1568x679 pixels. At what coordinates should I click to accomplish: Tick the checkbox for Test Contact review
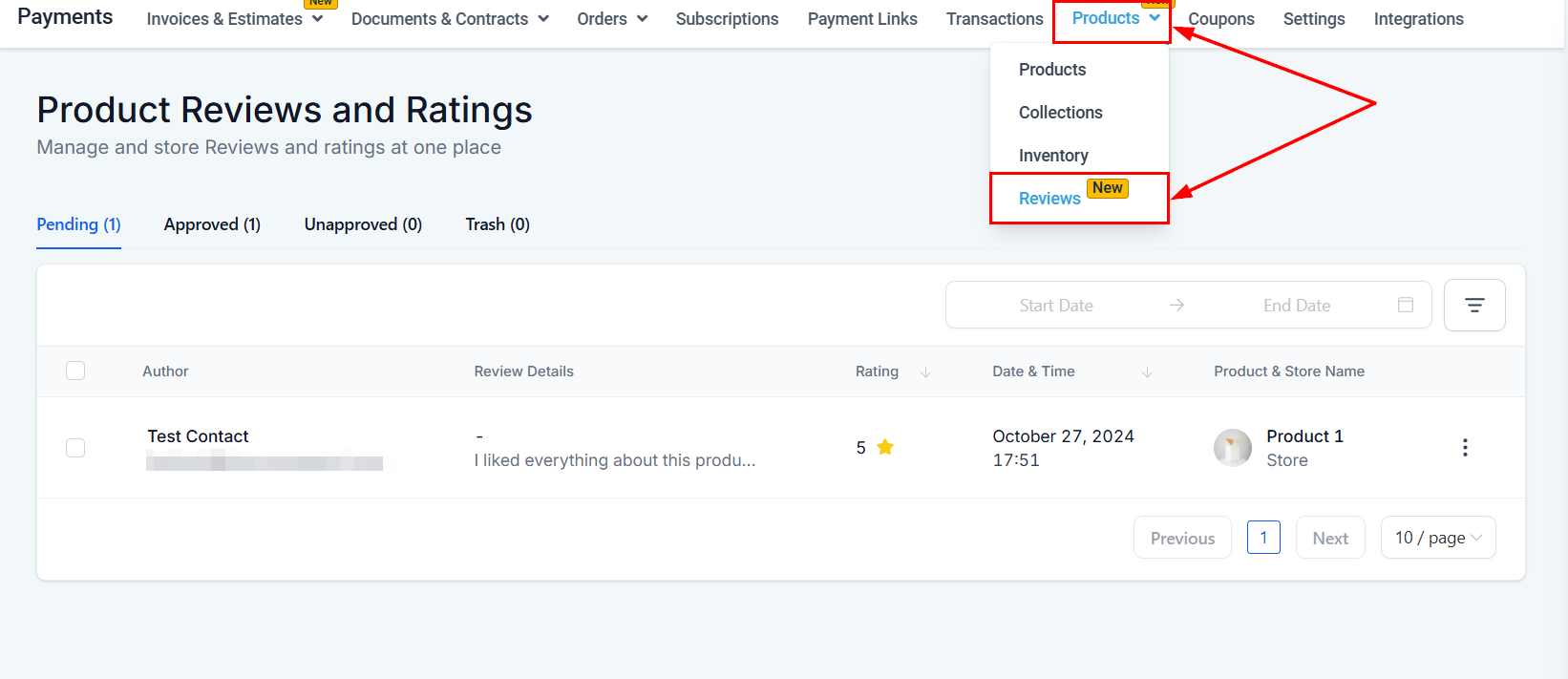tap(75, 448)
